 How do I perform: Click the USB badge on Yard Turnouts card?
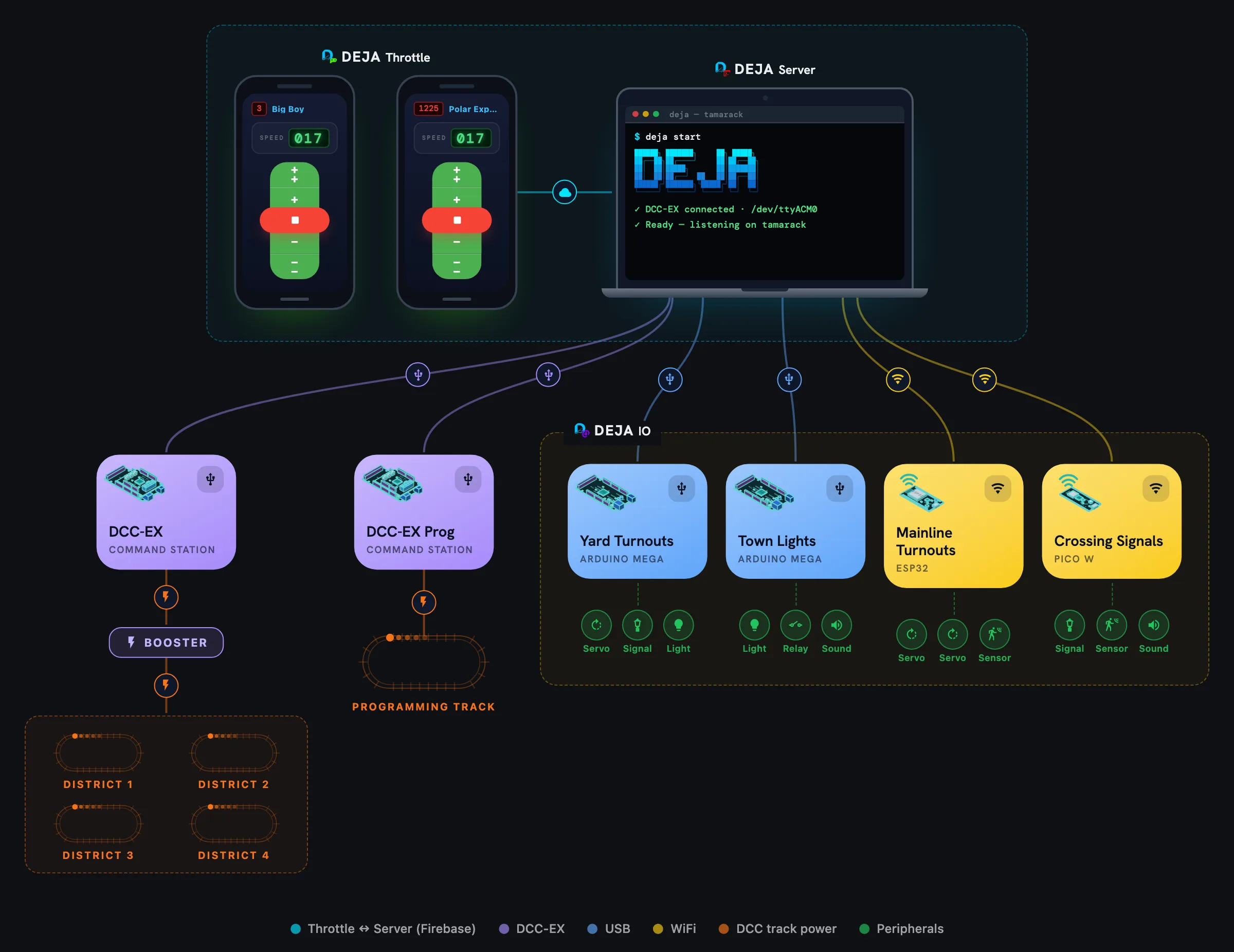tap(681, 488)
